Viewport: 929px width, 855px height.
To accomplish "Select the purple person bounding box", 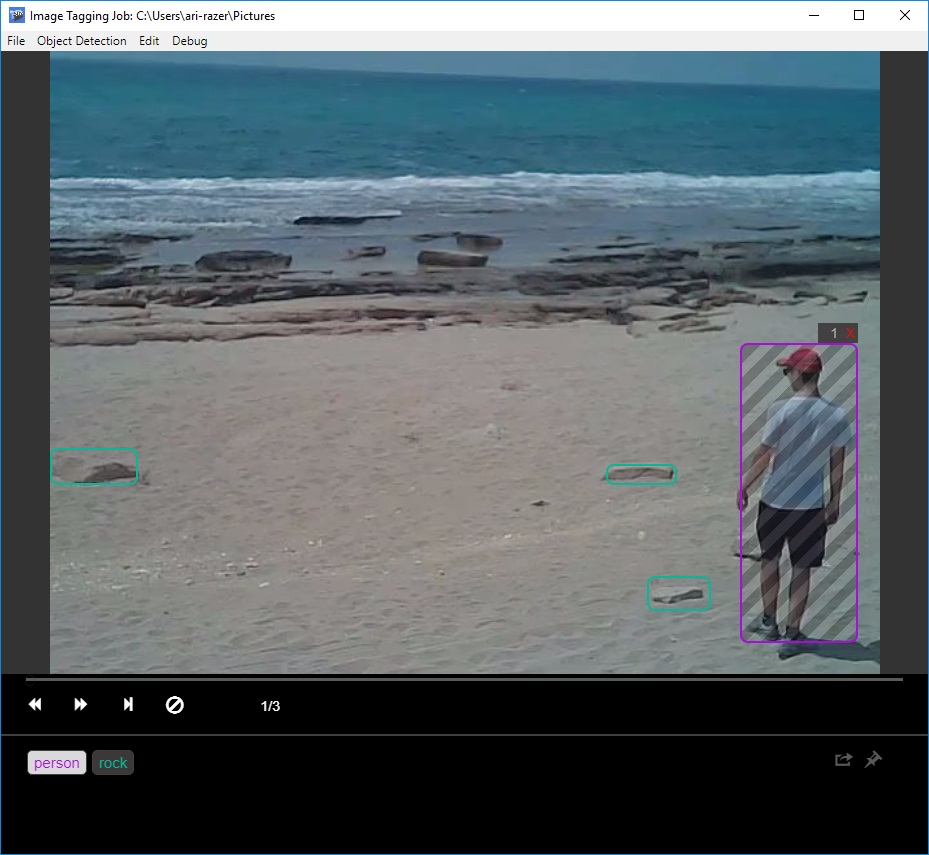I will click(x=799, y=493).
